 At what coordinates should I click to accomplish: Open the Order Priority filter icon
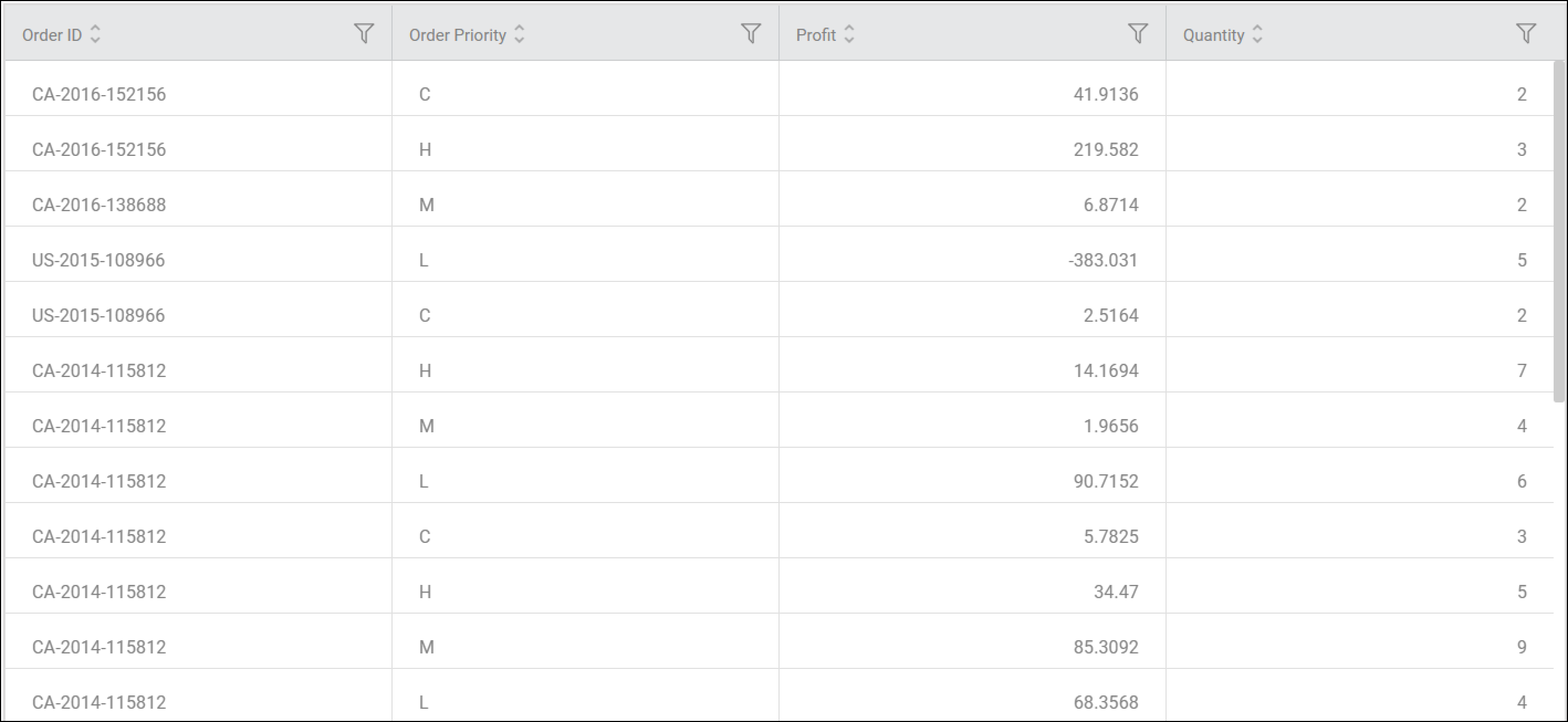tap(750, 34)
